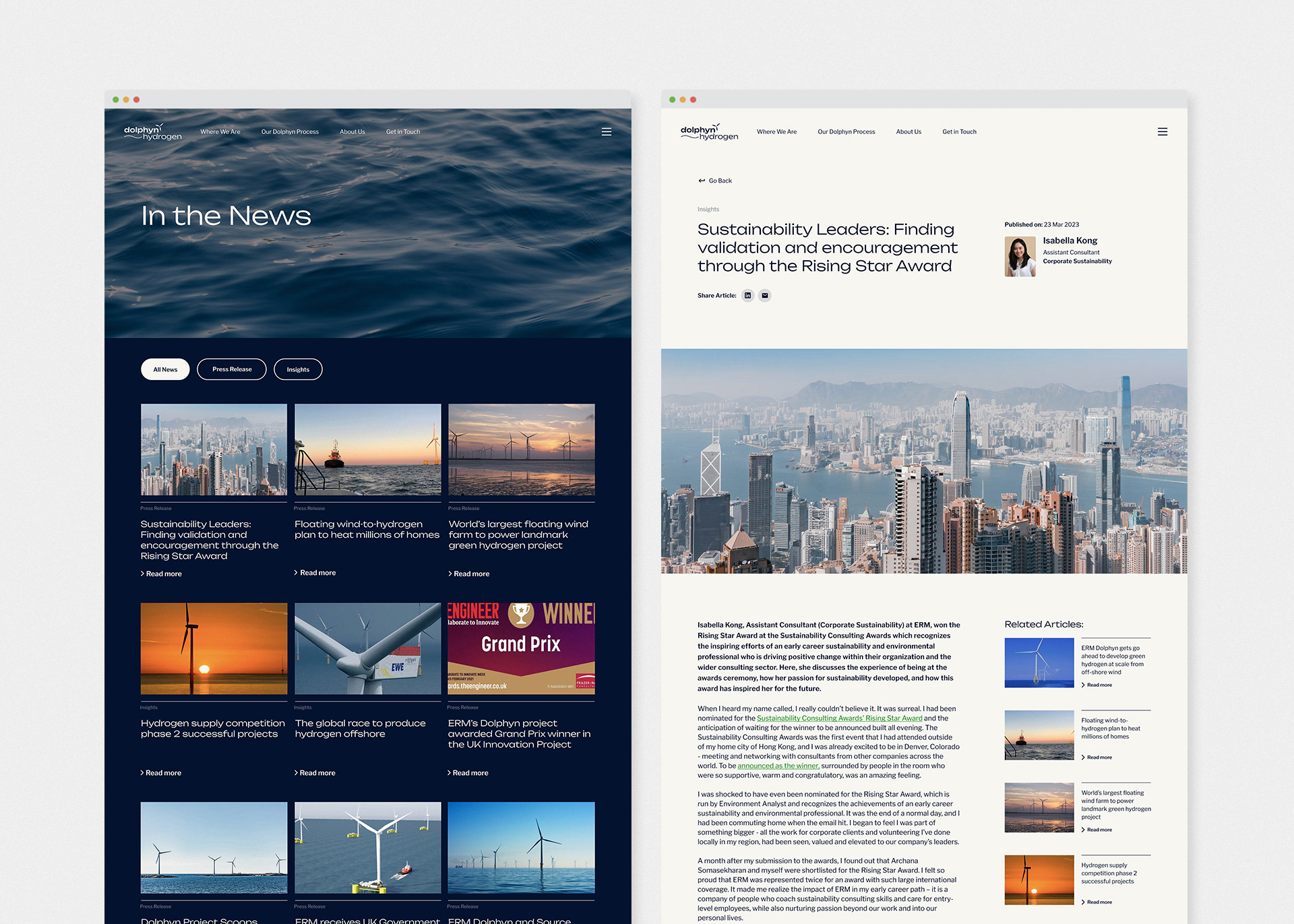Click 'Sustainability Leaders' news card title
1294x924 pixels.
(x=210, y=540)
